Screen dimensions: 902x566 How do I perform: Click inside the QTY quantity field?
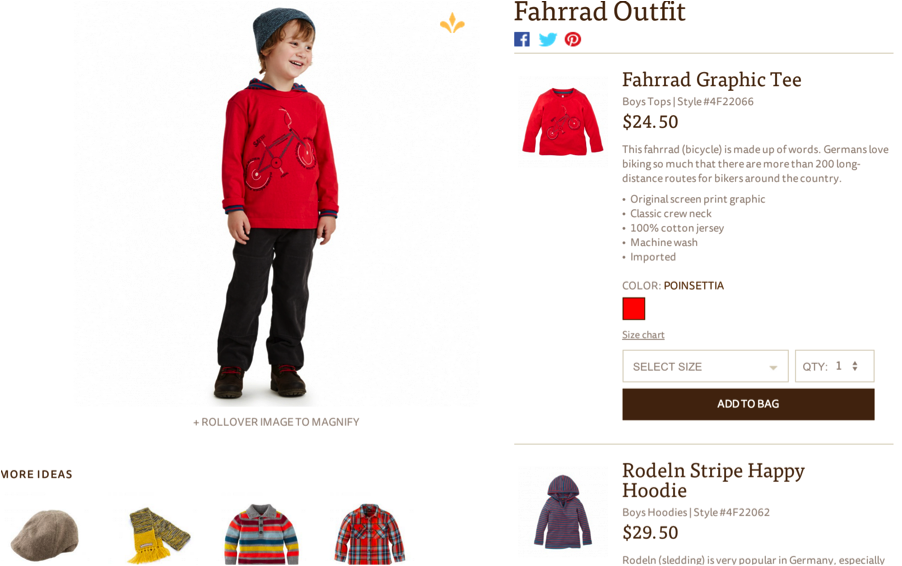tap(835, 366)
